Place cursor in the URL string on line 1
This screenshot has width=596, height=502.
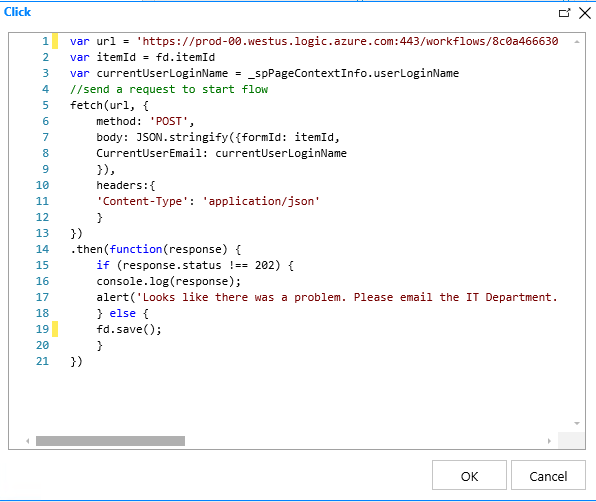point(347,41)
